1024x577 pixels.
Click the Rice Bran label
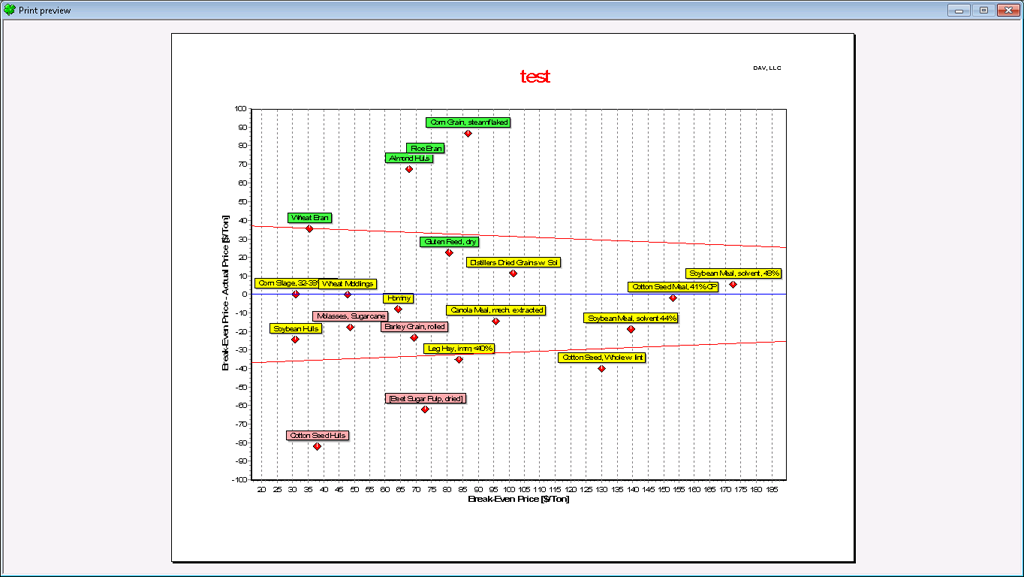click(x=426, y=148)
